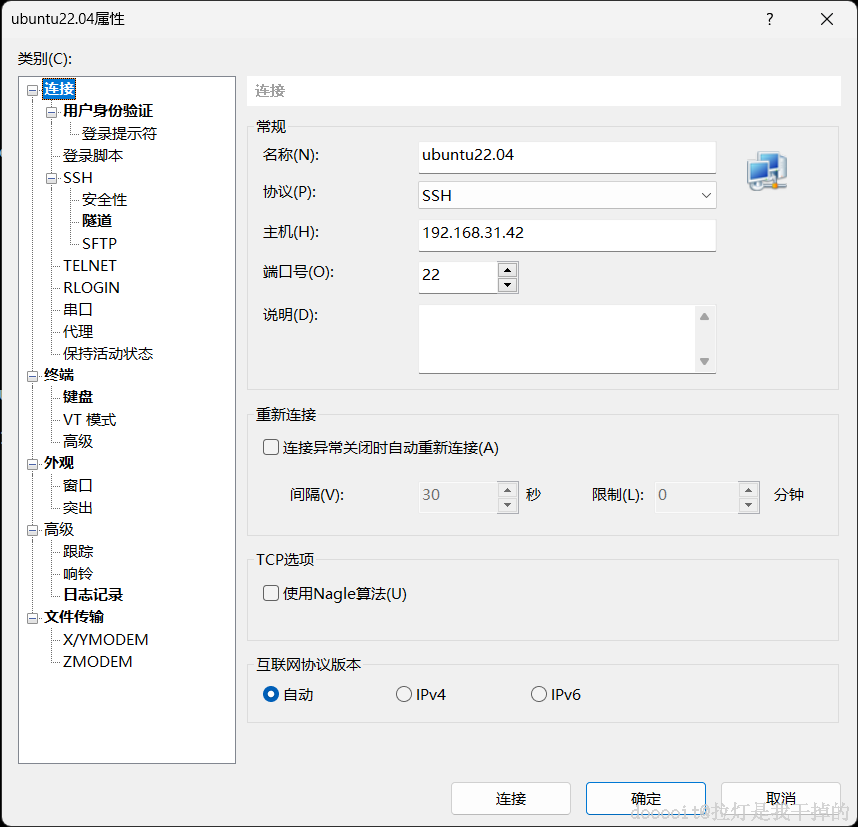Collapse the 文件传输 tree branch
This screenshot has height=827, width=858.
(34, 617)
